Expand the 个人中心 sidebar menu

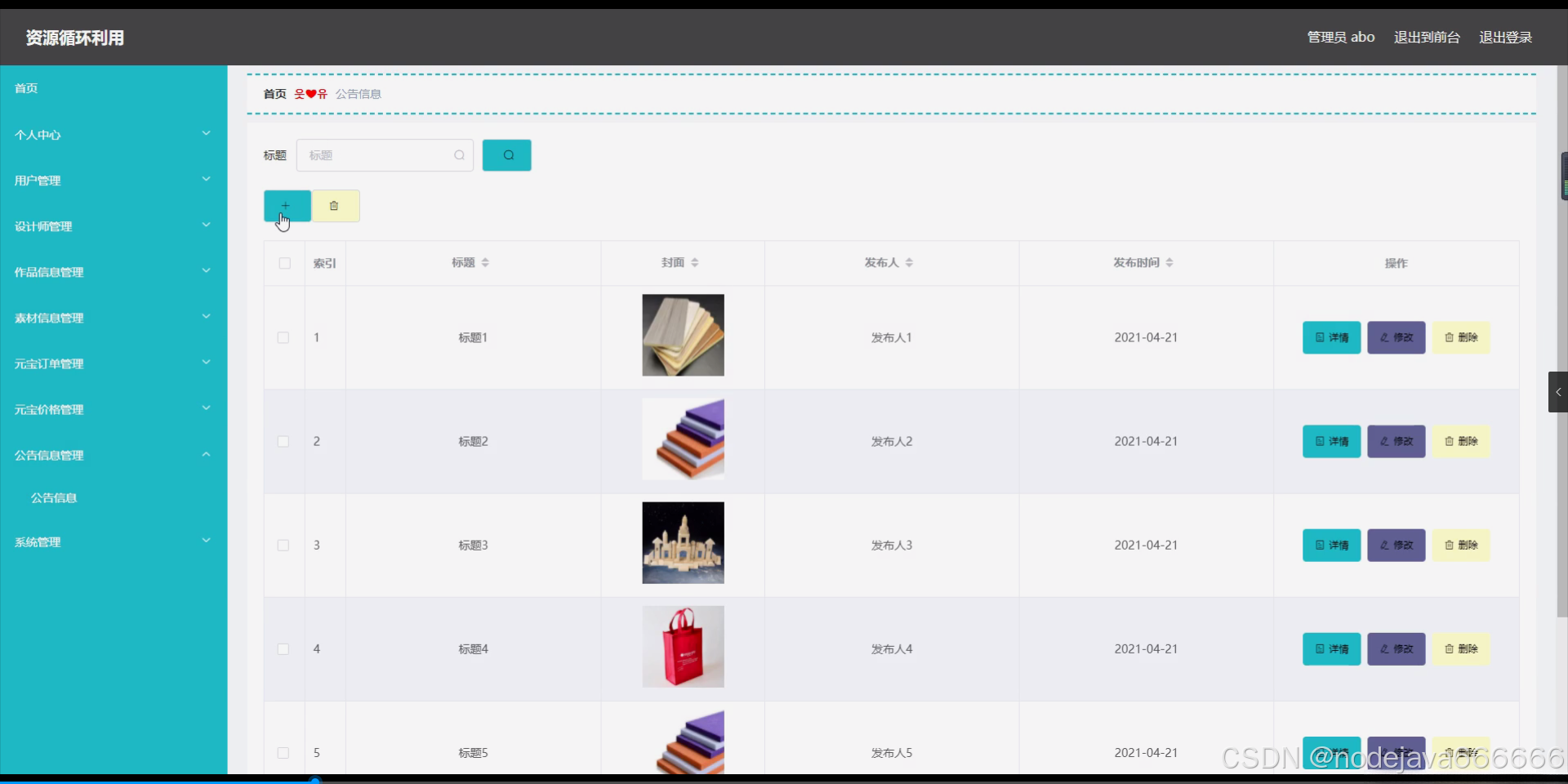114,135
